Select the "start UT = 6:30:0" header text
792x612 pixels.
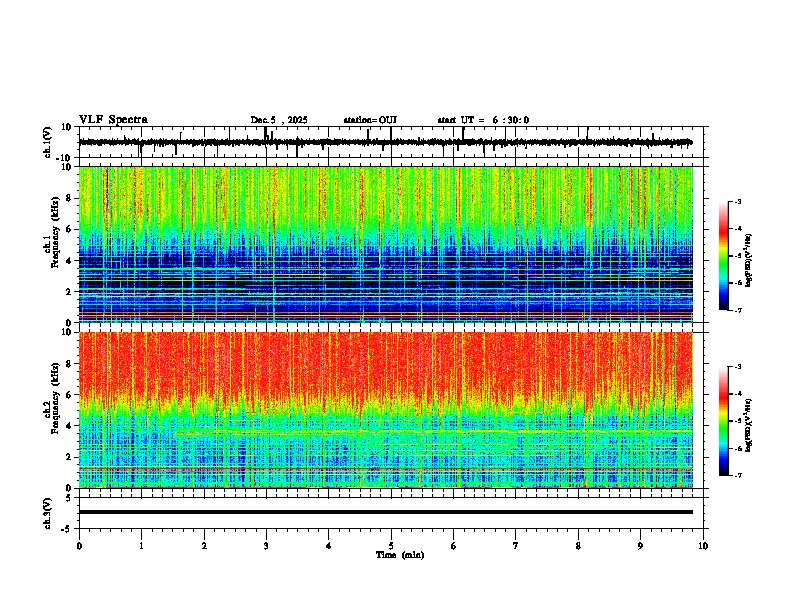pos(483,120)
